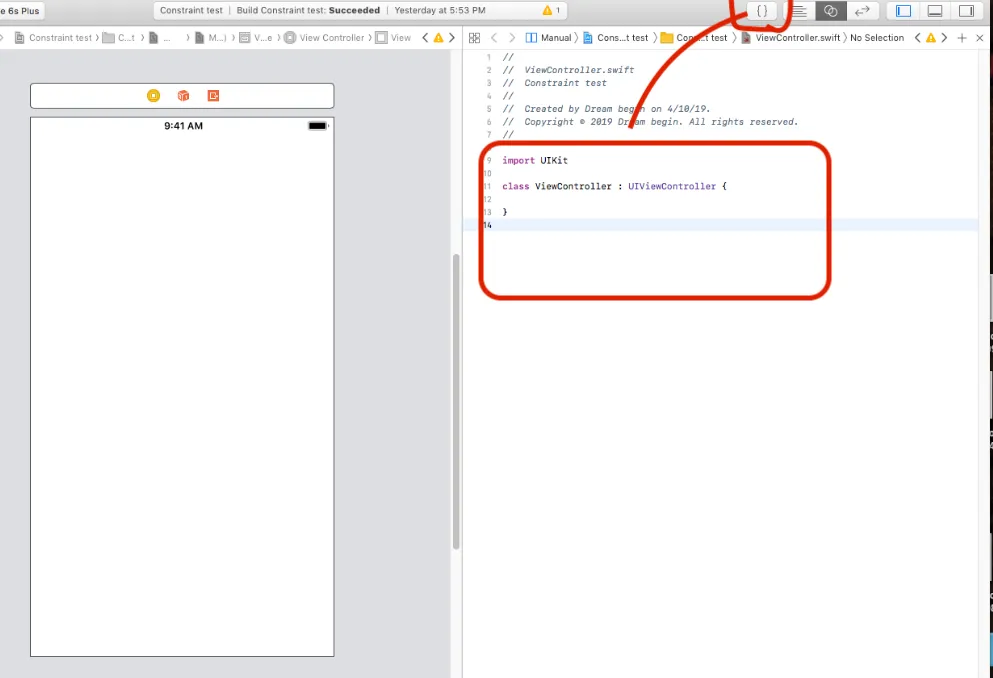
Task: Place cursor on import UIKit line
Action: (x=535, y=161)
